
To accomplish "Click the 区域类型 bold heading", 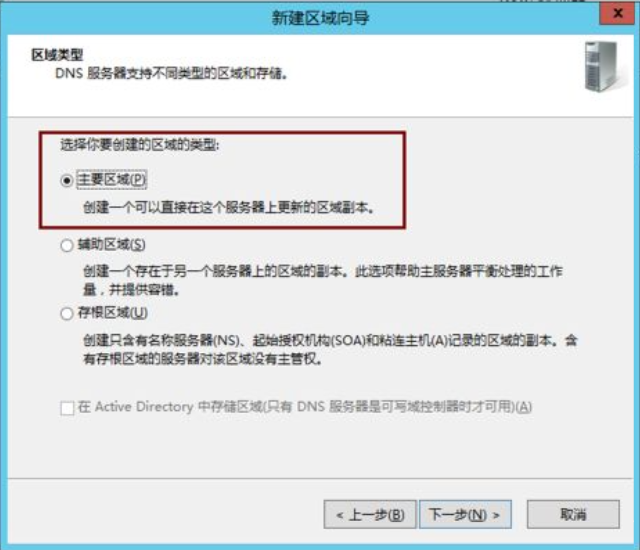I will coord(57,55).
